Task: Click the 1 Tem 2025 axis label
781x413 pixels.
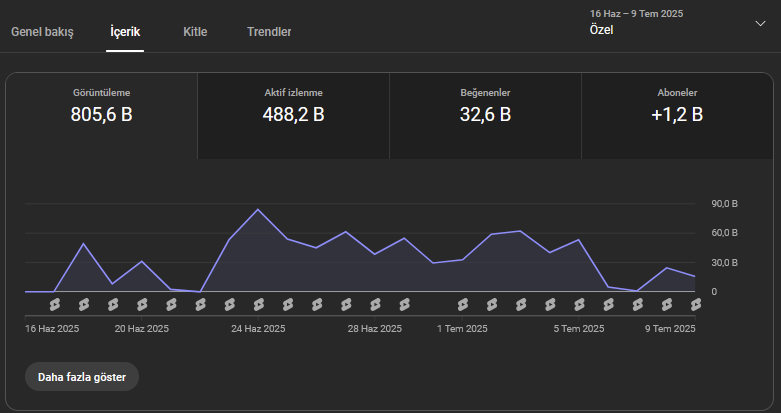Action: tap(463, 329)
